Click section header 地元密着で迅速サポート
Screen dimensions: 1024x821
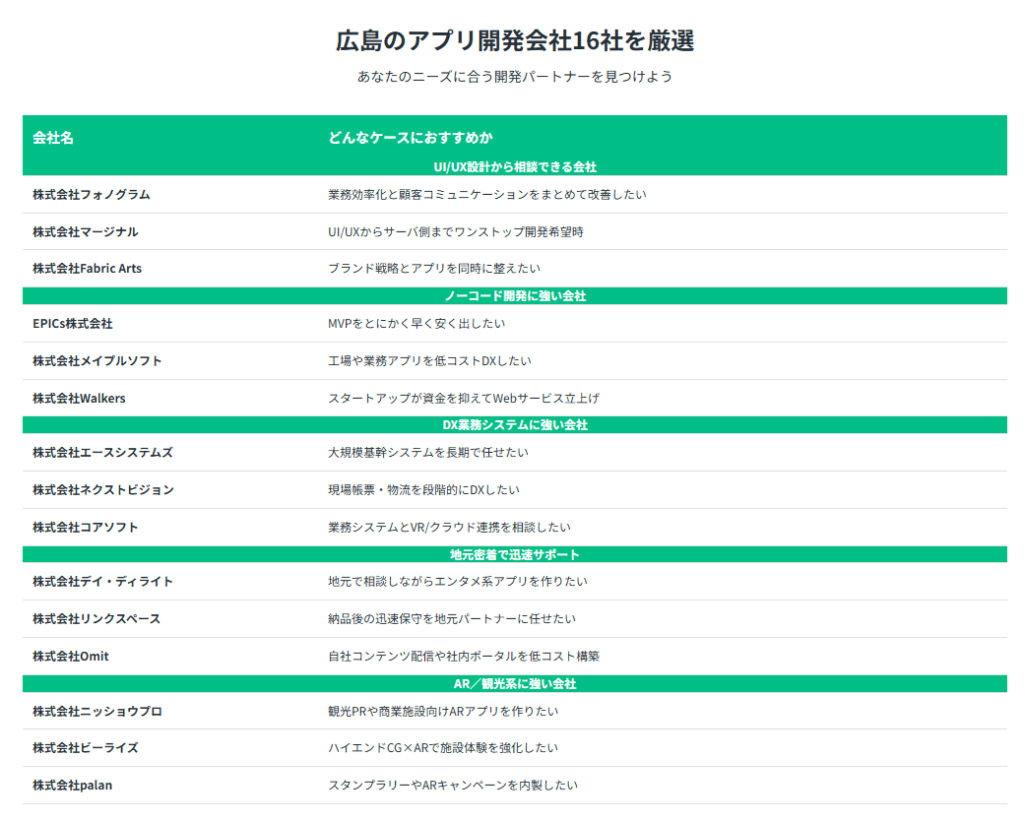point(515,555)
